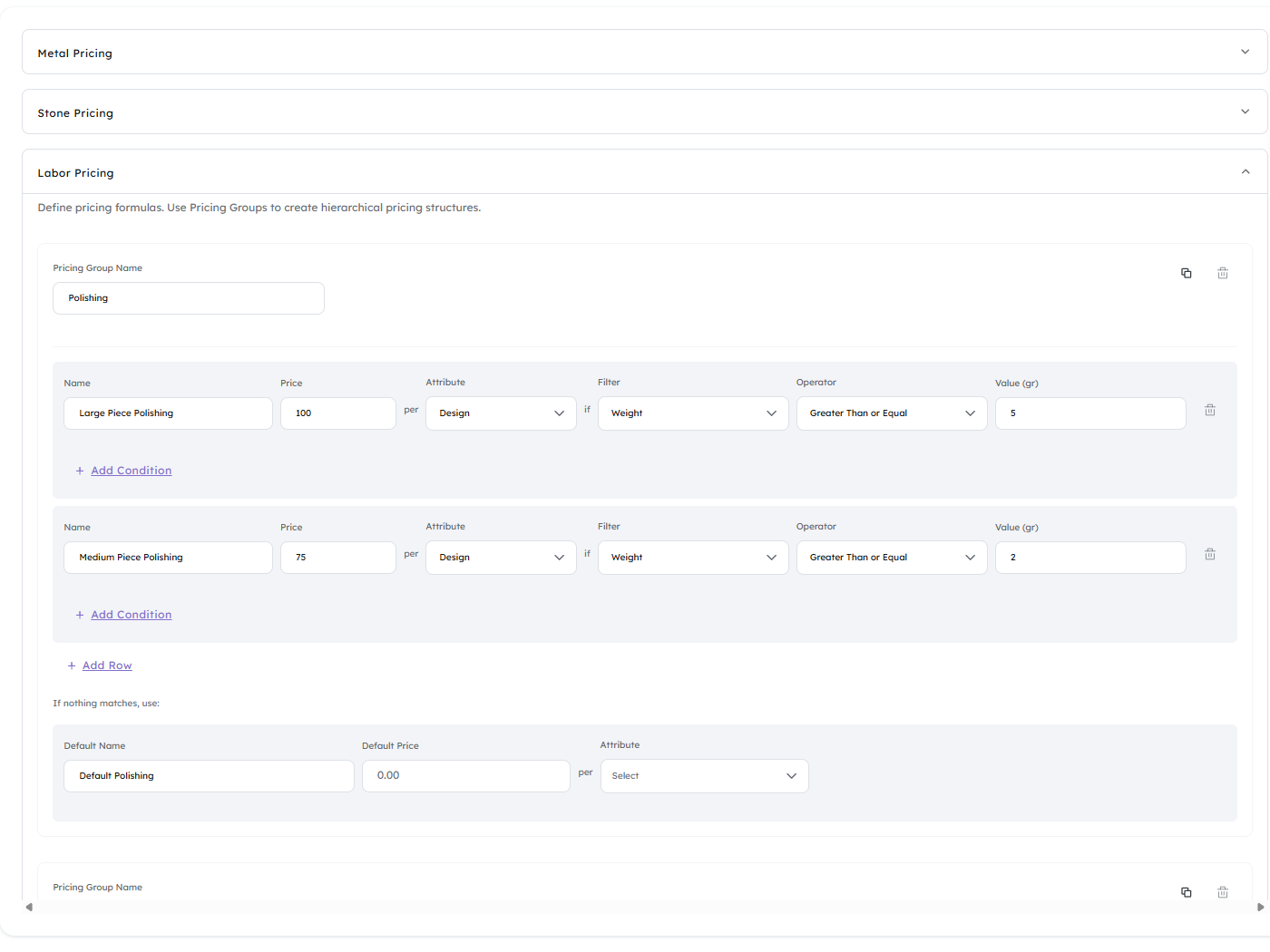Image resolution: width=1270 pixels, height=952 pixels.
Task: Duplicate the second pricing group below Polishing
Action: (x=1186, y=892)
